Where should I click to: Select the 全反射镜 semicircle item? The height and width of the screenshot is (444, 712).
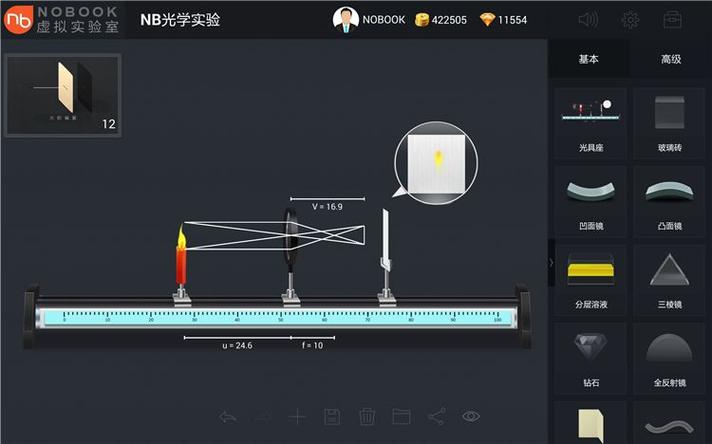coord(669,359)
